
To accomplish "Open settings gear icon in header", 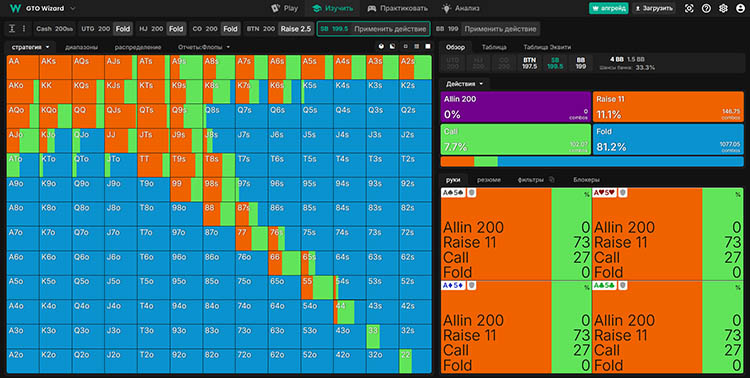I will point(723,8).
